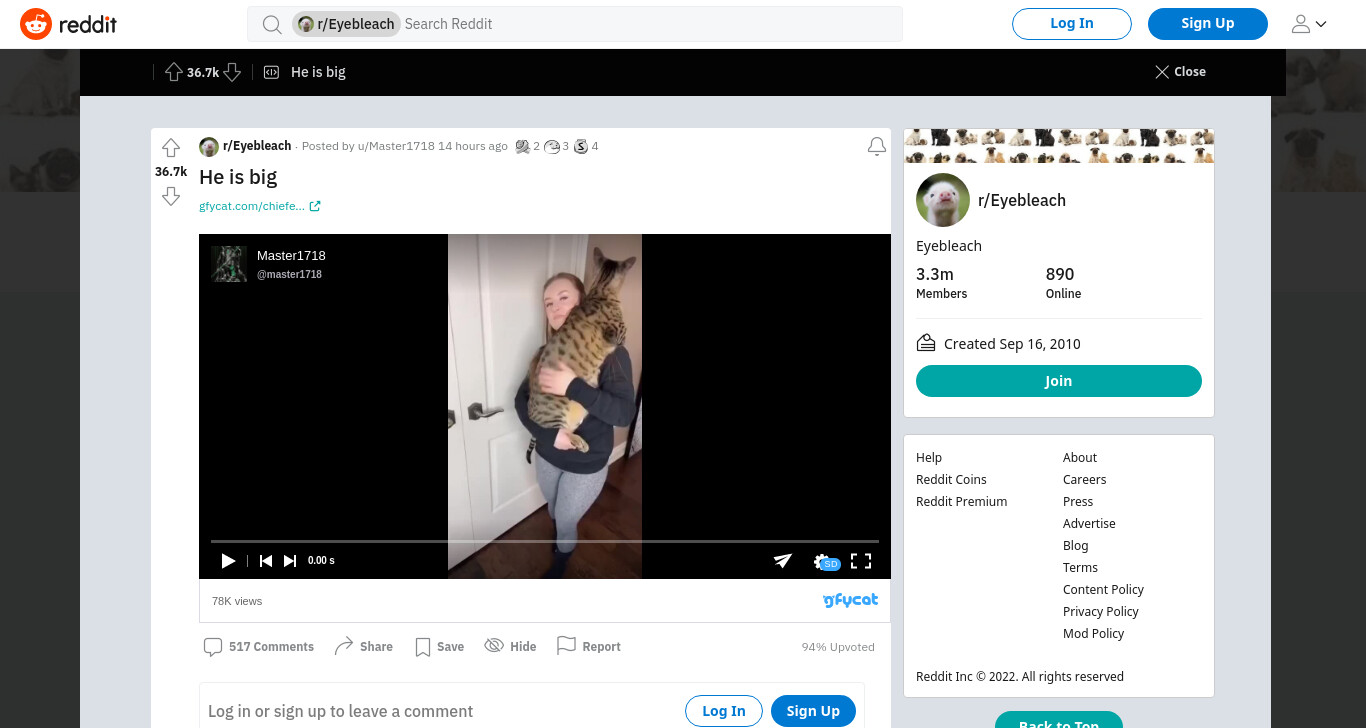This screenshot has height=728, width=1366.
Task: Open Press footer link
Action: (1078, 502)
